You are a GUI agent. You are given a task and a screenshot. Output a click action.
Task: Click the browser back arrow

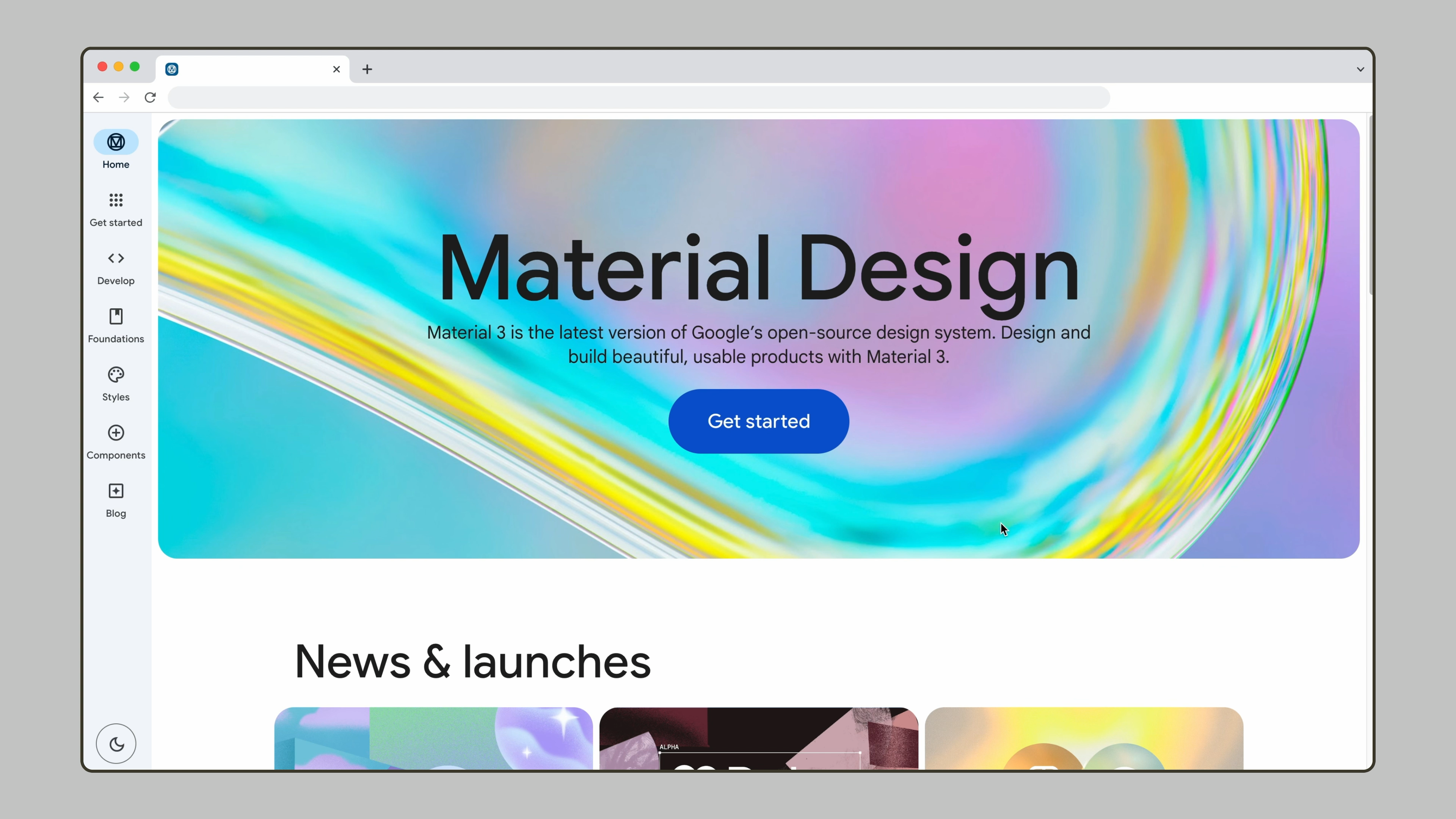click(98, 98)
